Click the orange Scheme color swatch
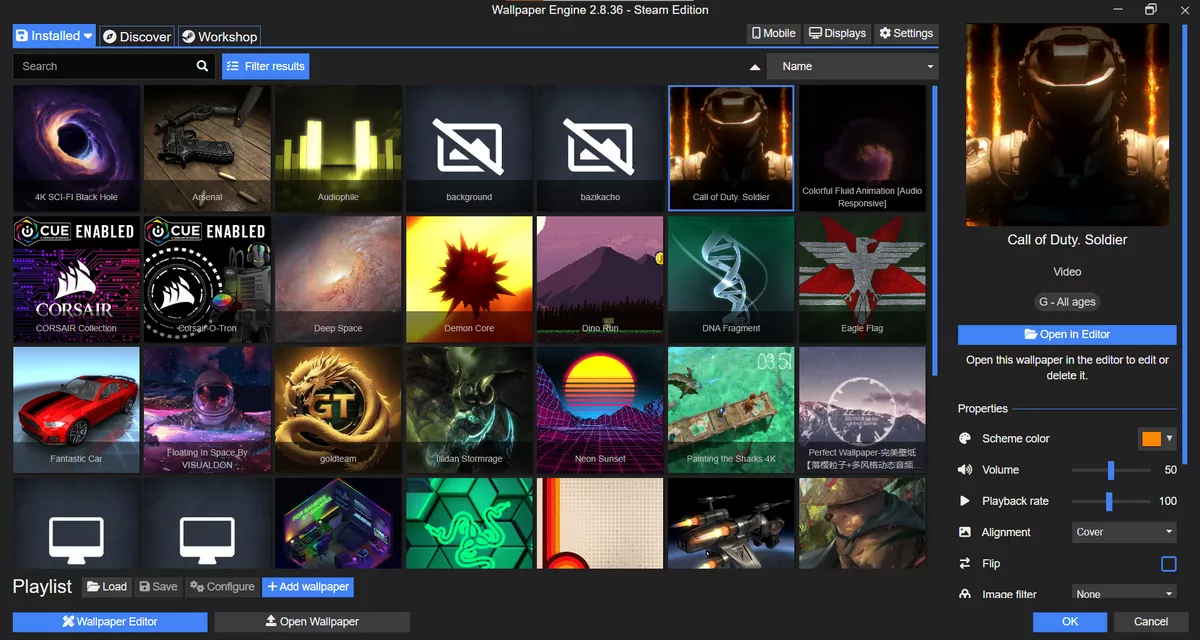The image size is (1200, 640). (x=1151, y=438)
